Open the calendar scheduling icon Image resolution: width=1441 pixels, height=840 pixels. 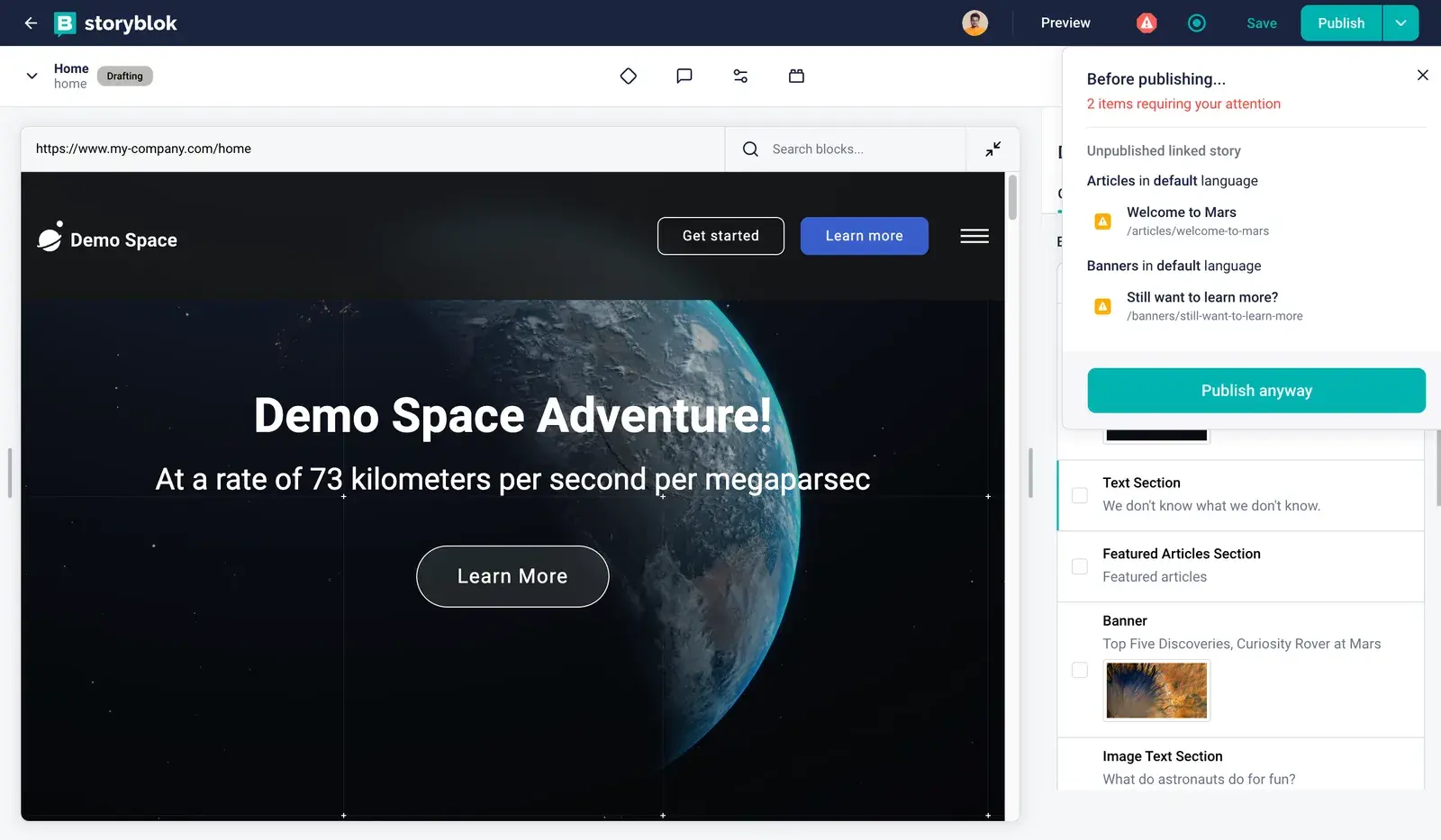pyautogui.click(x=796, y=76)
